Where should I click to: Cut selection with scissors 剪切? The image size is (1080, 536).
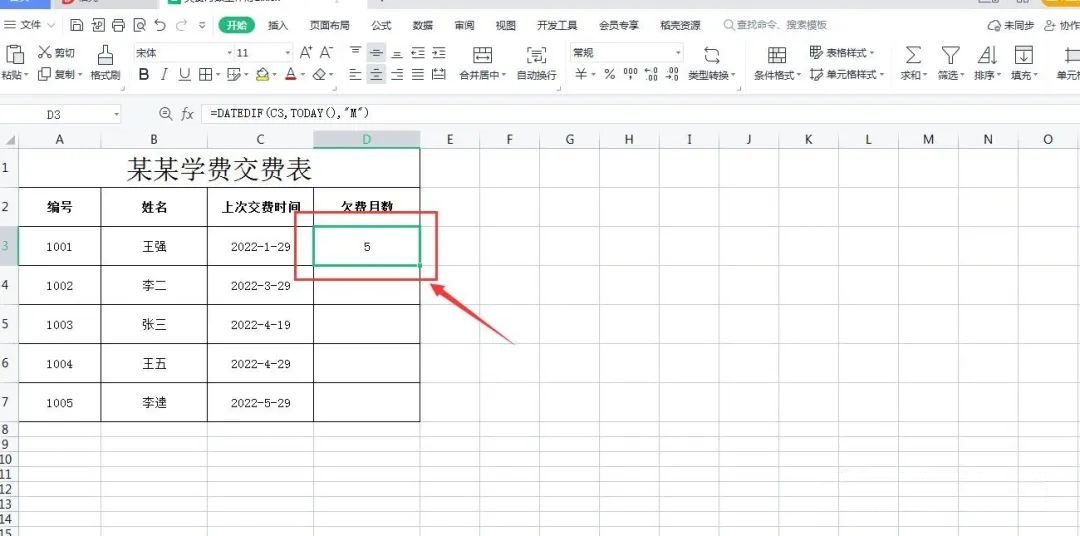tap(55, 52)
